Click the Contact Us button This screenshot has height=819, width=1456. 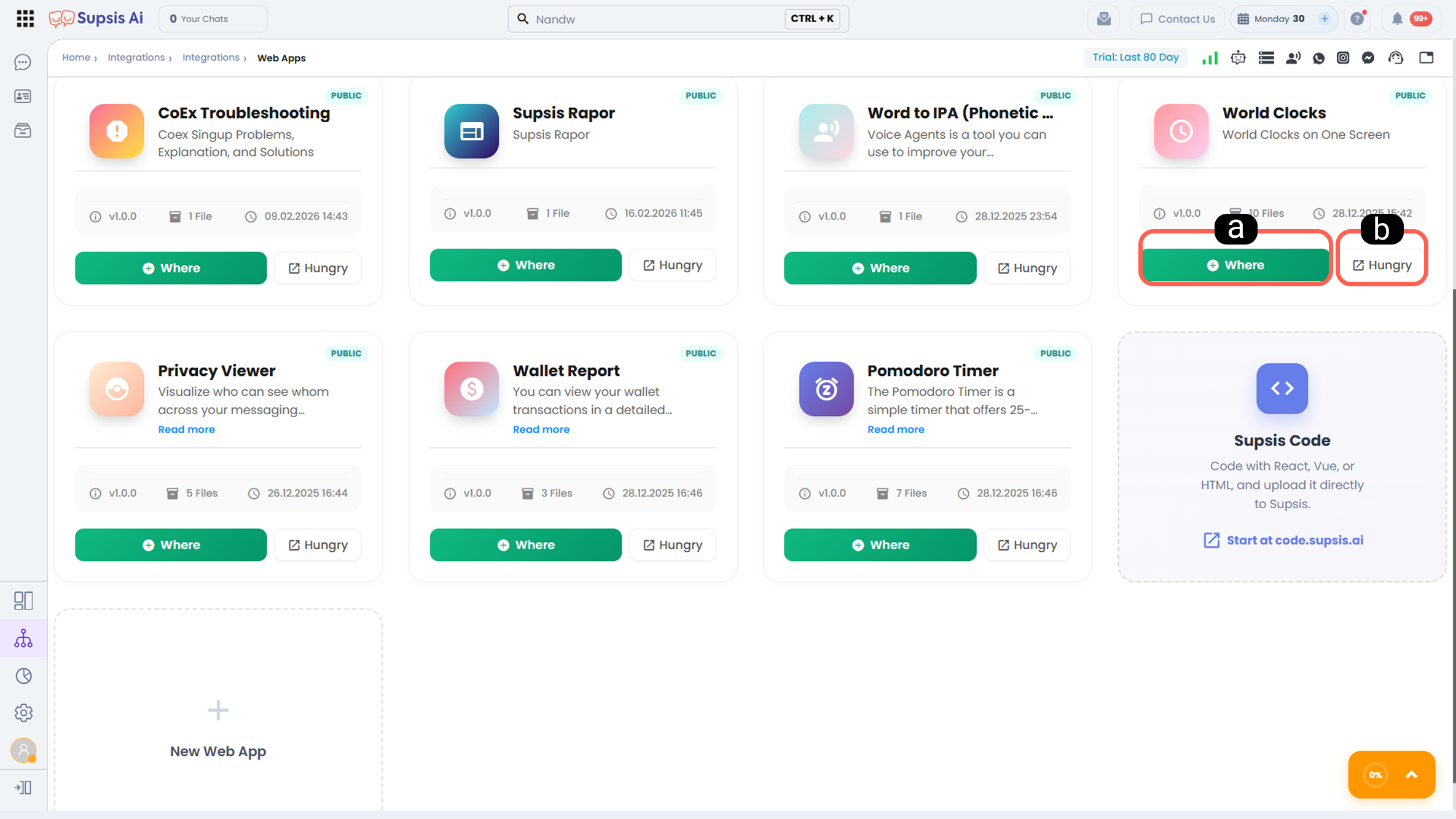(1177, 18)
